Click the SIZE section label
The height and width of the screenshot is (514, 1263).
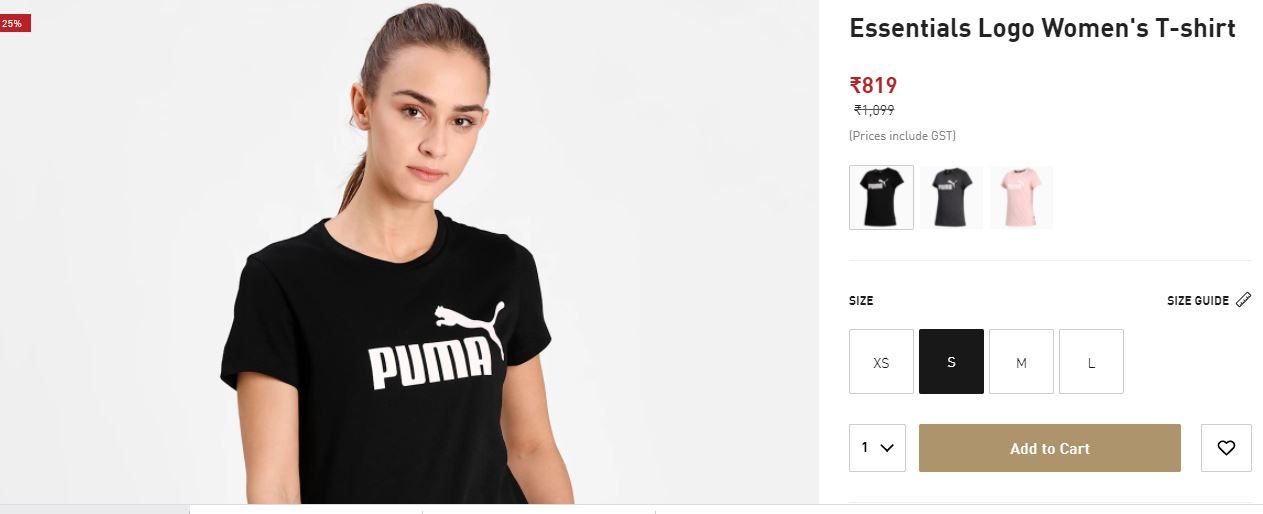(x=861, y=301)
